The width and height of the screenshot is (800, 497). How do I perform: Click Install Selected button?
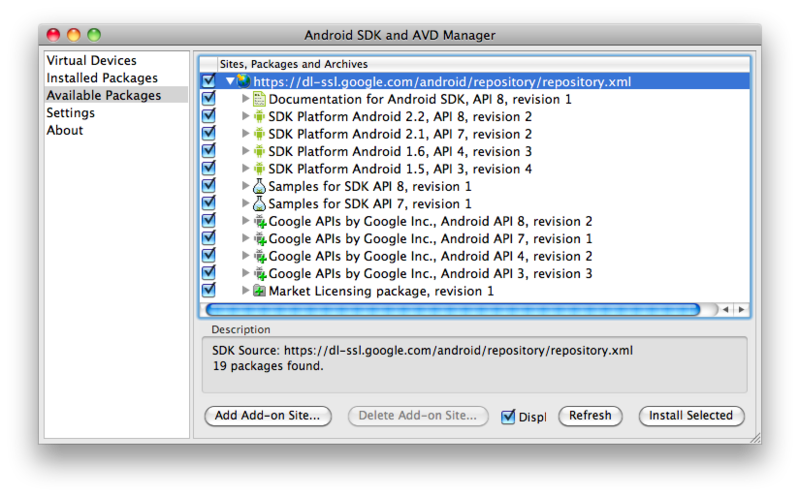(x=691, y=416)
